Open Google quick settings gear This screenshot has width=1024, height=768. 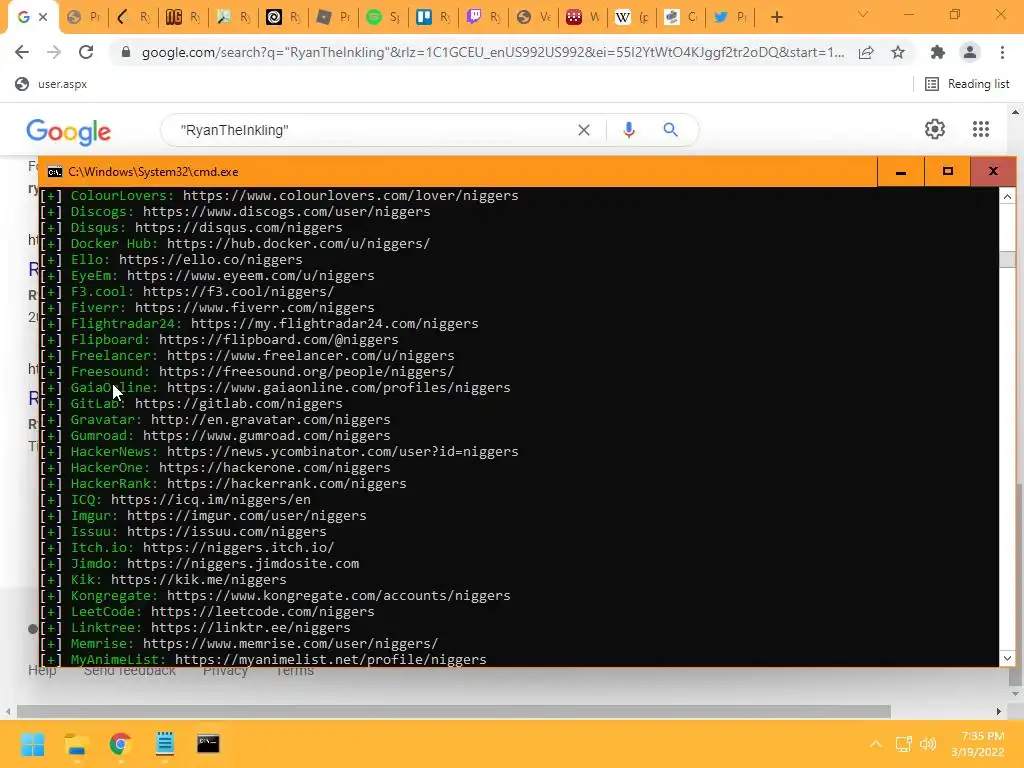coord(935,129)
